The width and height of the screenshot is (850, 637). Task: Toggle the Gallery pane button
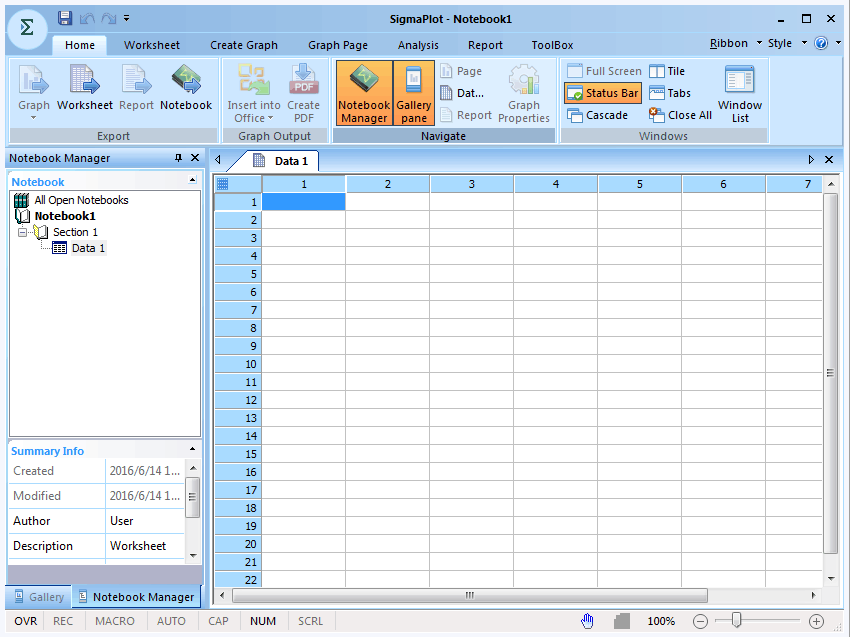click(x=414, y=92)
